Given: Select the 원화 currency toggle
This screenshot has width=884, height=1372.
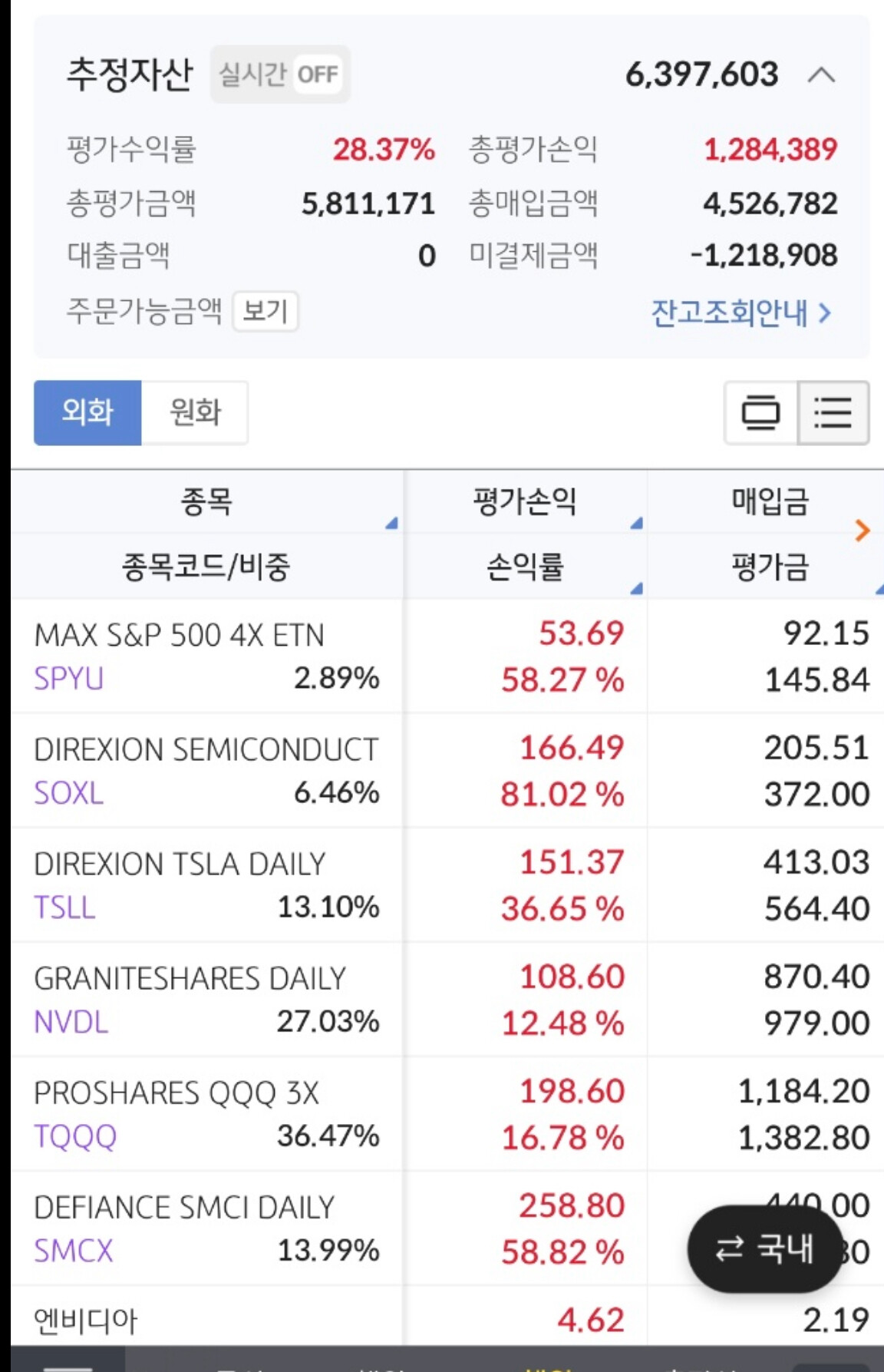Looking at the screenshot, I should click(195, 412).
